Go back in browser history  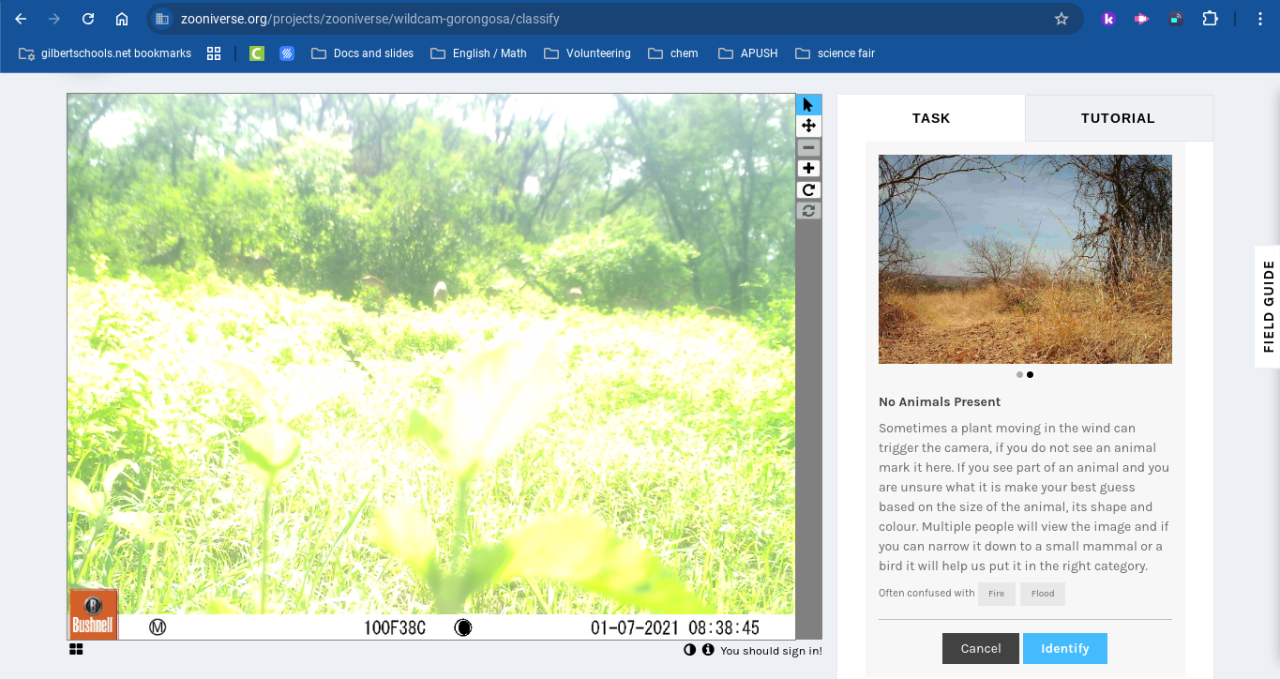tap(21, 19)
